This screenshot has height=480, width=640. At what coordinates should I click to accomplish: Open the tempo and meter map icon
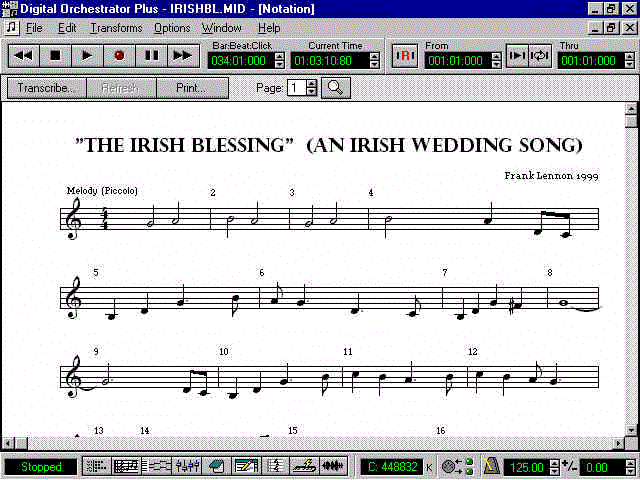coord(275,467)
